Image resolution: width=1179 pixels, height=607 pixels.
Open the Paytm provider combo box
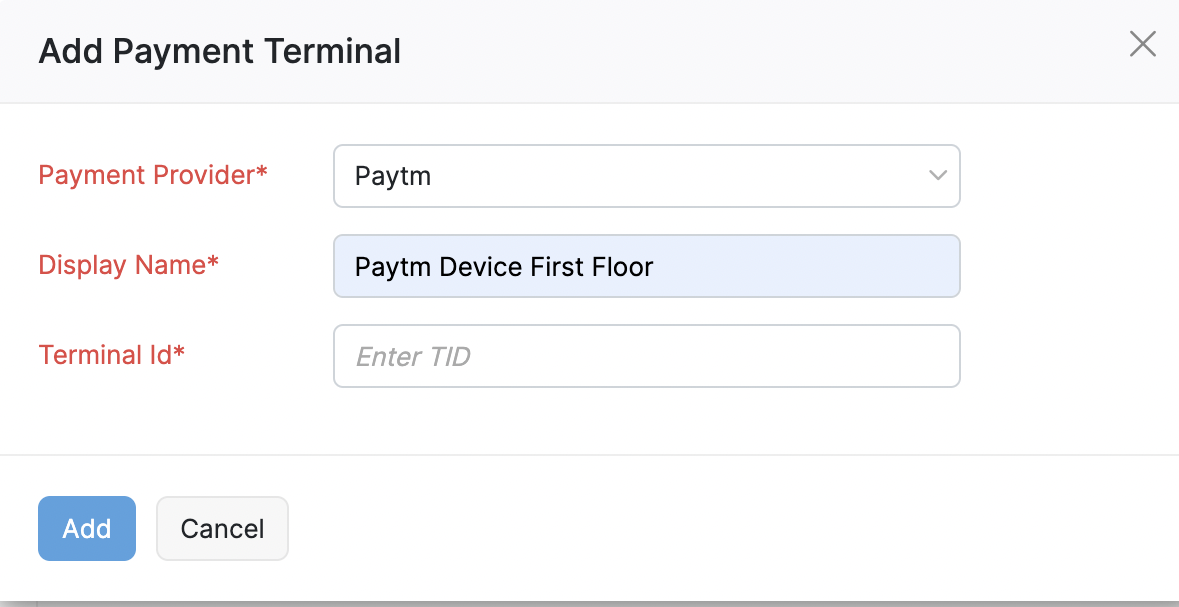pos(646,176)
